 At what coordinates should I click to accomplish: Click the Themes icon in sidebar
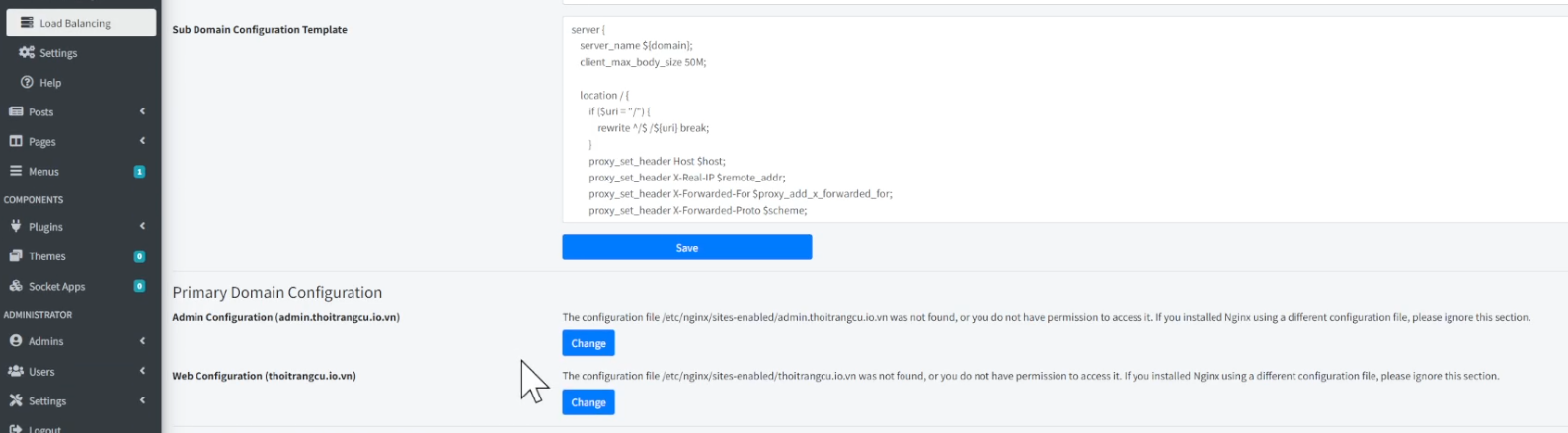tap(16, 256)
